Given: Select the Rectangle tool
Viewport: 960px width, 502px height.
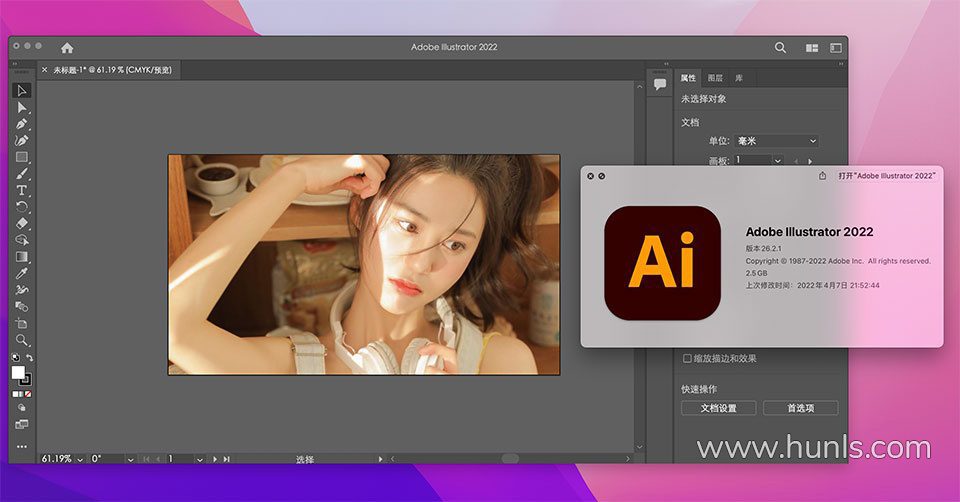Looking at the screenshot, I should coord(22,157).
